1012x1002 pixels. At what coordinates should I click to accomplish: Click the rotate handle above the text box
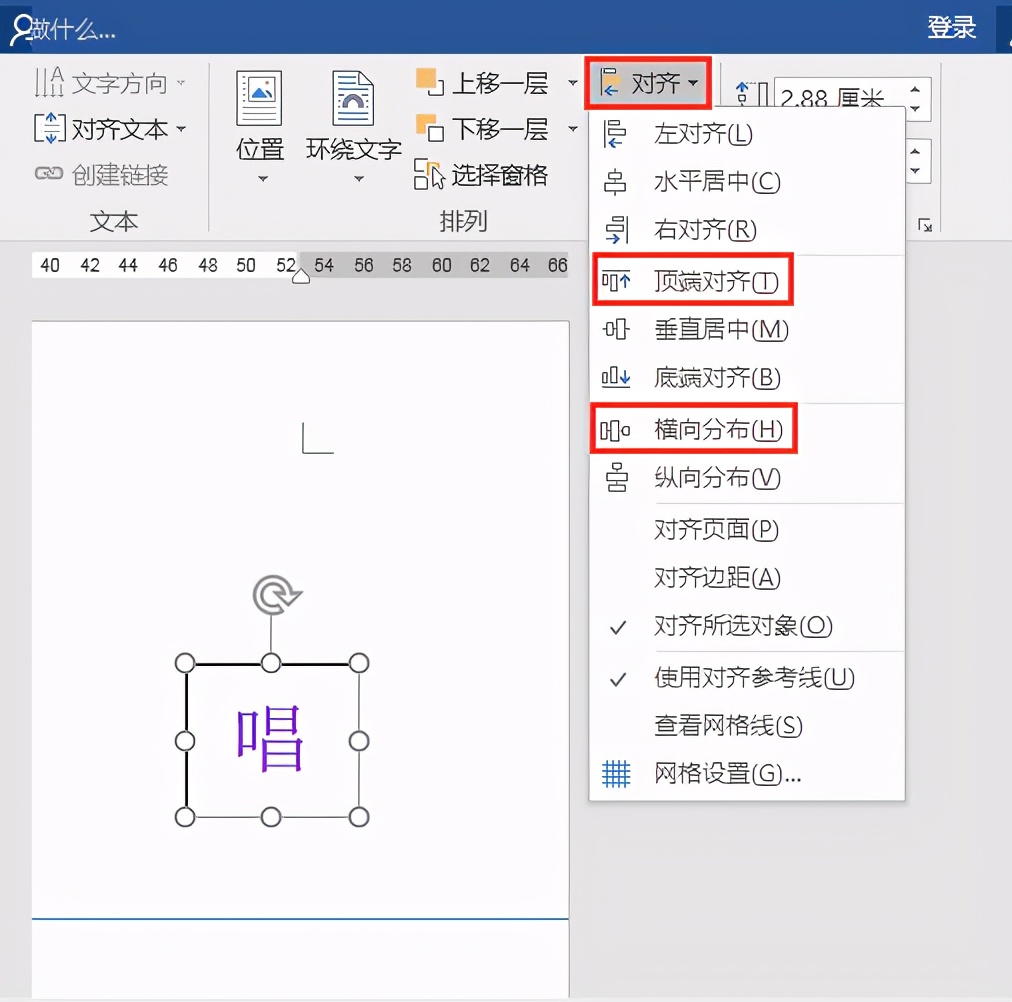[276, 594]
